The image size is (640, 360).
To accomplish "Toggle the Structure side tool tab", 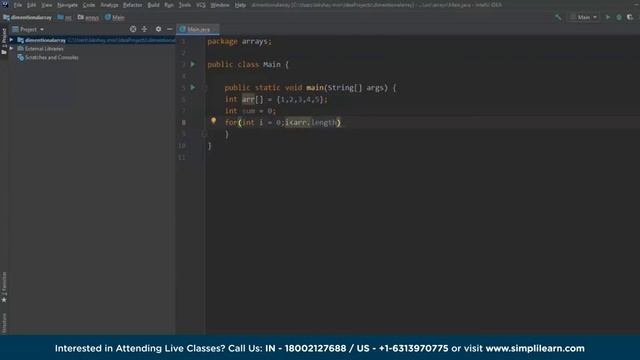I will (x=4, y=323).
